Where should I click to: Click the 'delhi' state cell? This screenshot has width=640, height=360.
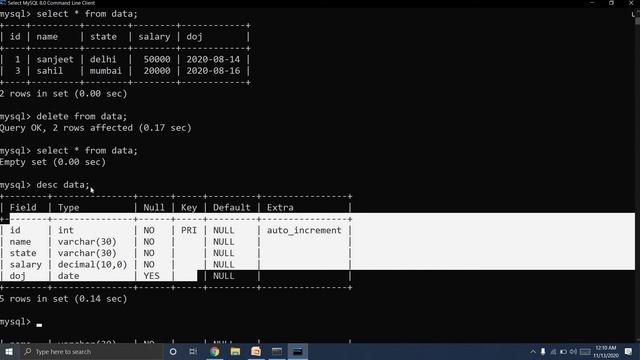click(103, 60)
